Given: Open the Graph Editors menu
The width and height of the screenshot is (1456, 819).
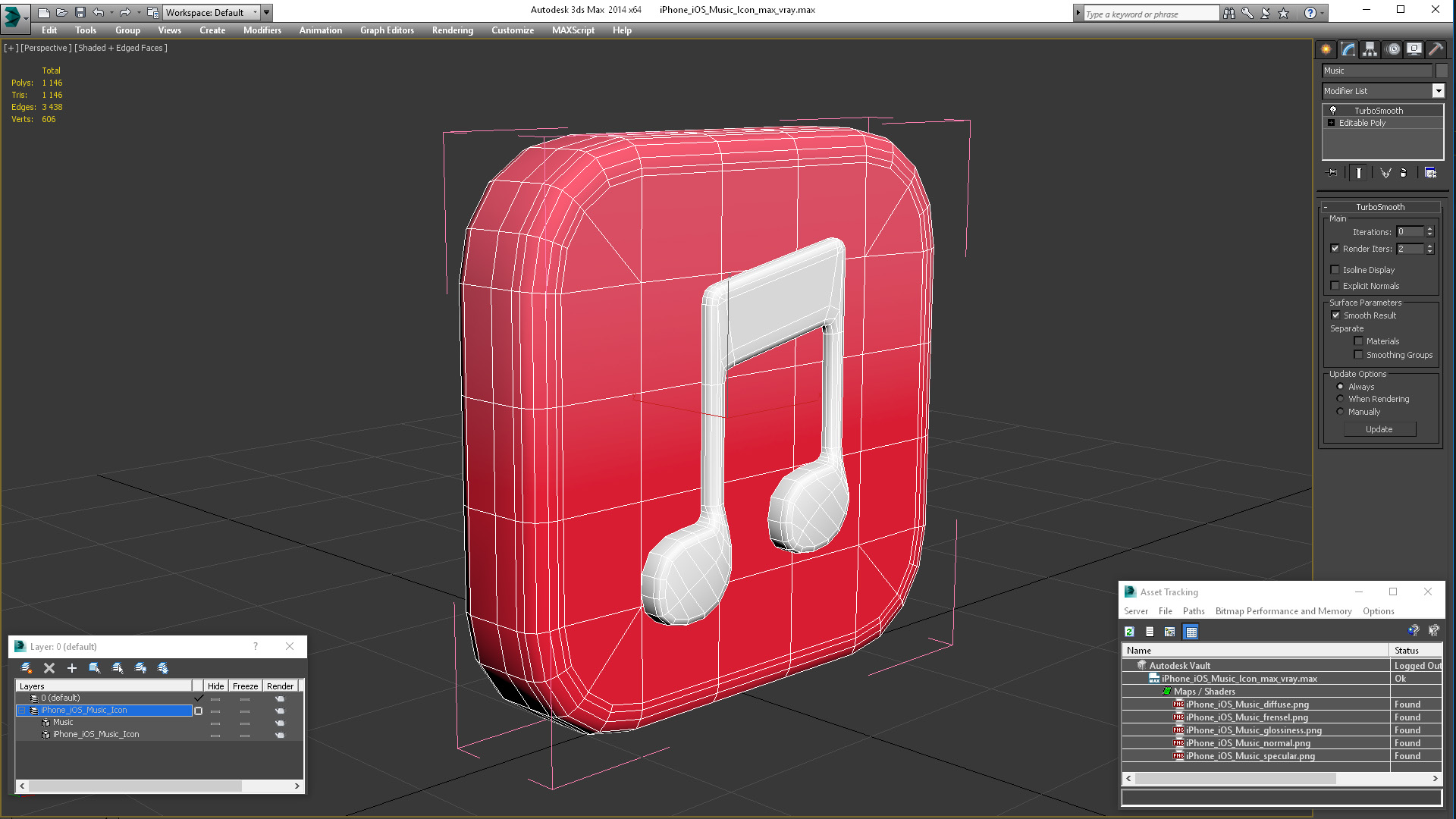Looking at the screenshot, I should click(387, 30).
